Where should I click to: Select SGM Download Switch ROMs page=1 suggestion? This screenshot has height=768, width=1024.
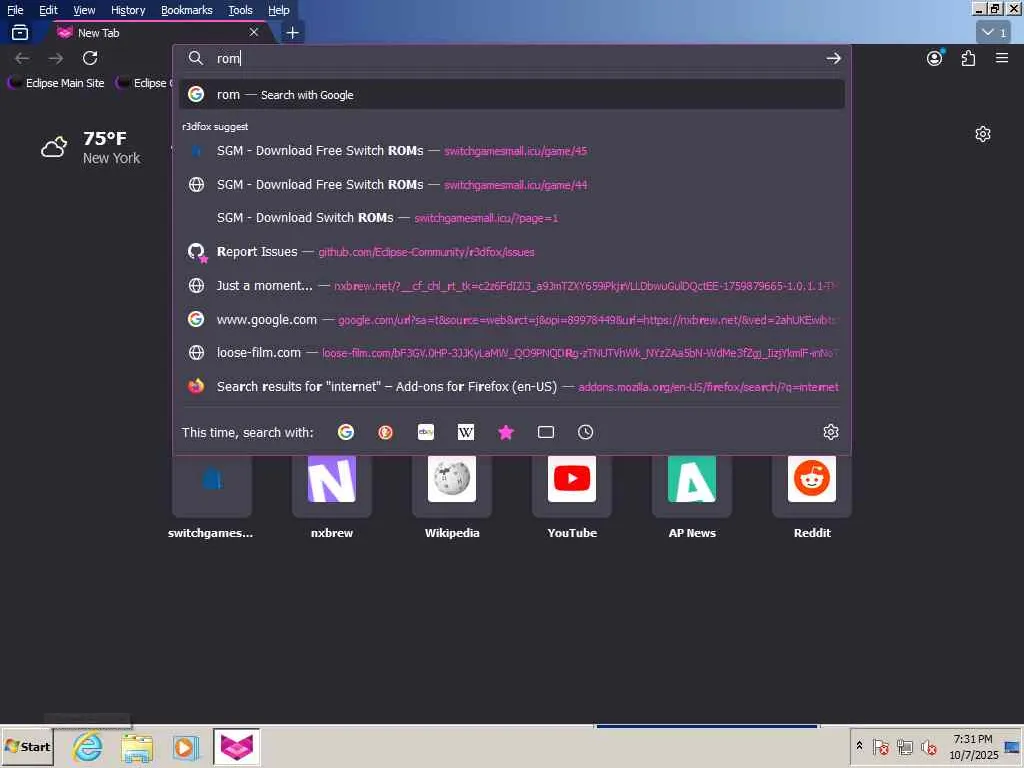pos(512,218)
